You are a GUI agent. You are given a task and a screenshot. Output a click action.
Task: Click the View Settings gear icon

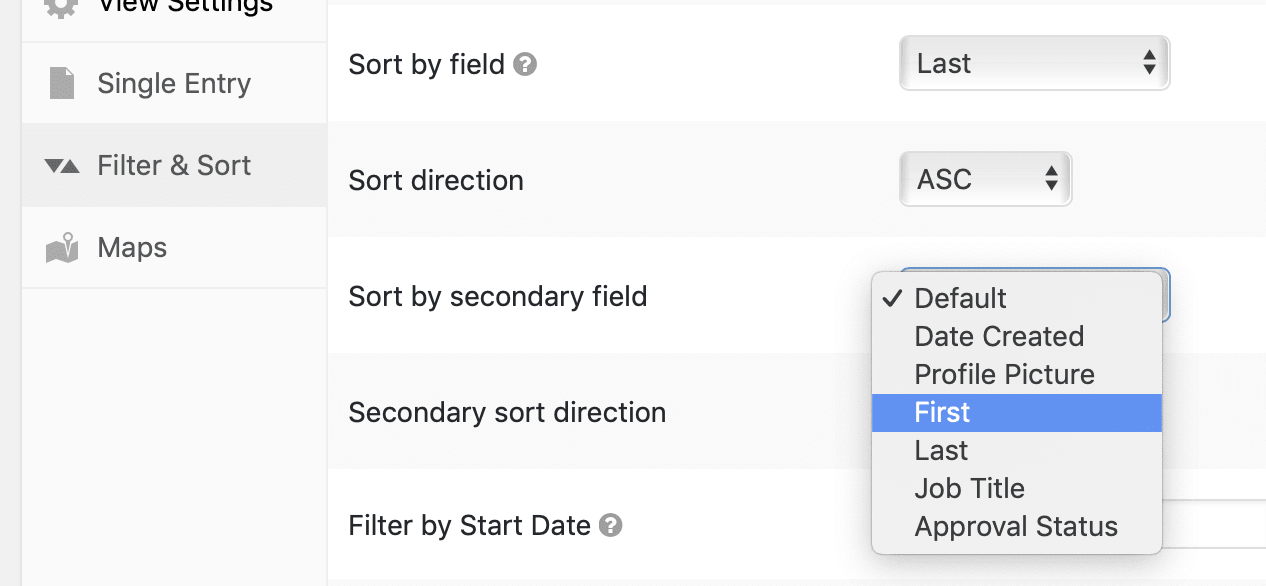coord(62,6)
